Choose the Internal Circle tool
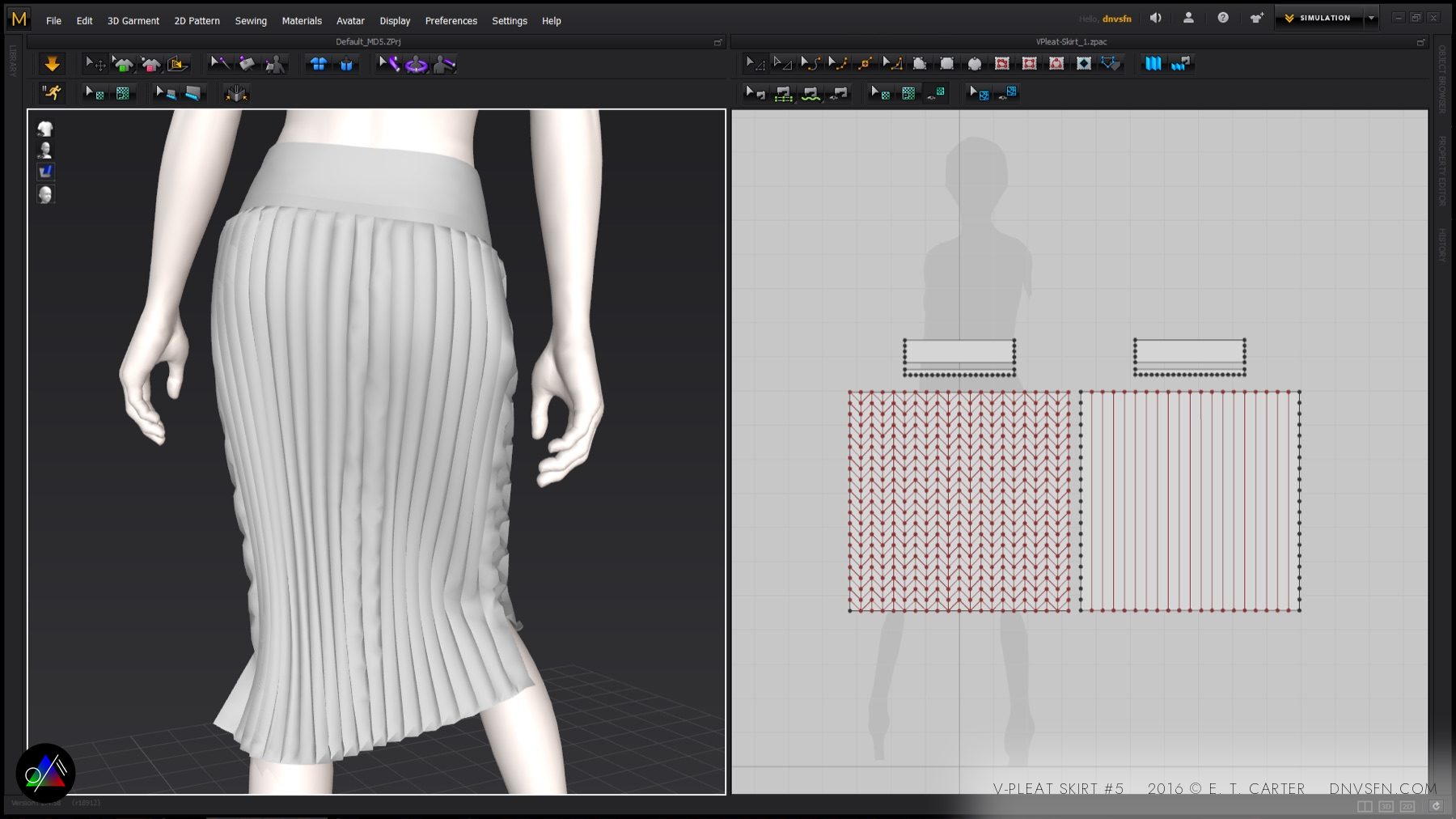1456x819 pixels. pyautogui.click(x=1056, y=63)
